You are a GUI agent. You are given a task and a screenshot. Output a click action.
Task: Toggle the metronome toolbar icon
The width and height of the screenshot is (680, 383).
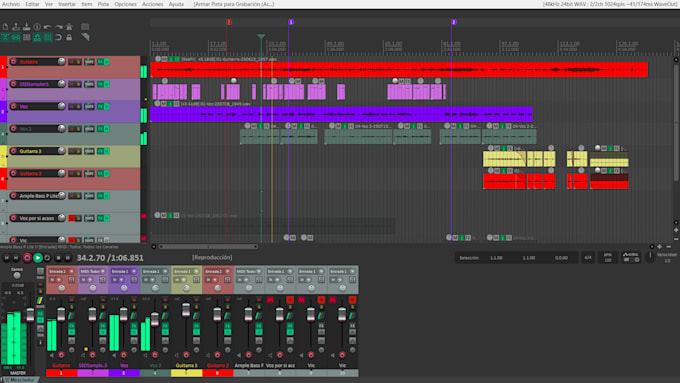(69, 27)
